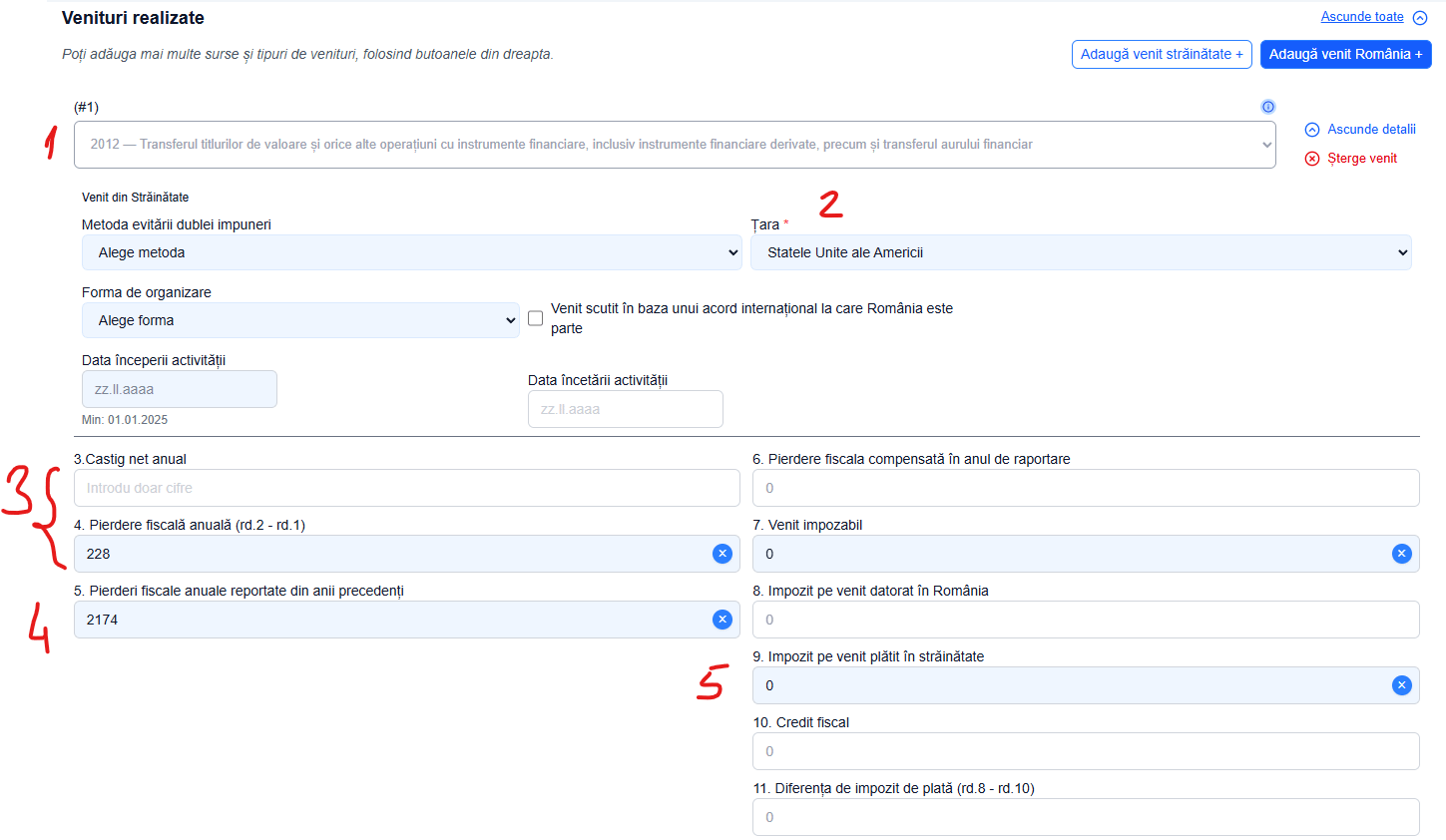Click the blue info icon above income selector

[1267, 107]
